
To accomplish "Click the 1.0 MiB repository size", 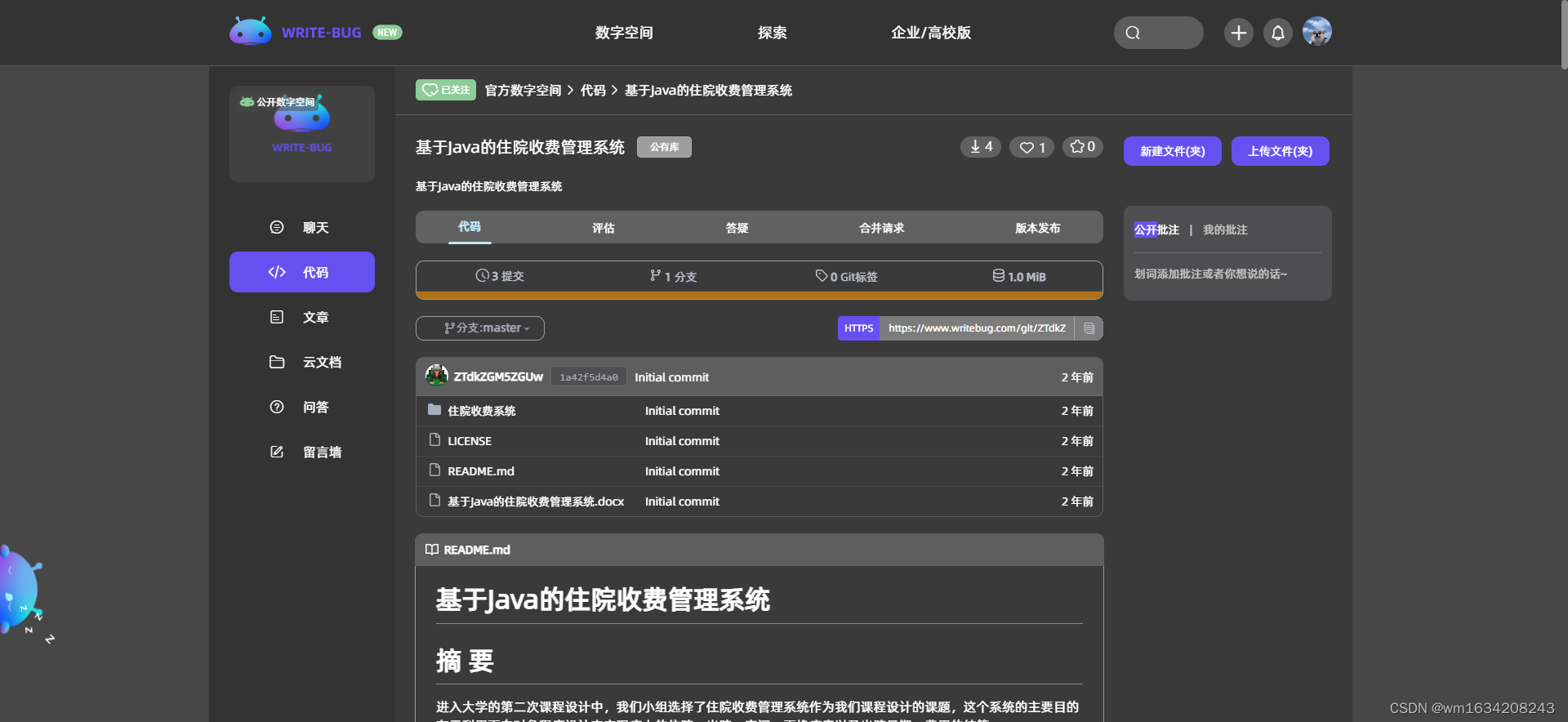I will (1019, 276).
